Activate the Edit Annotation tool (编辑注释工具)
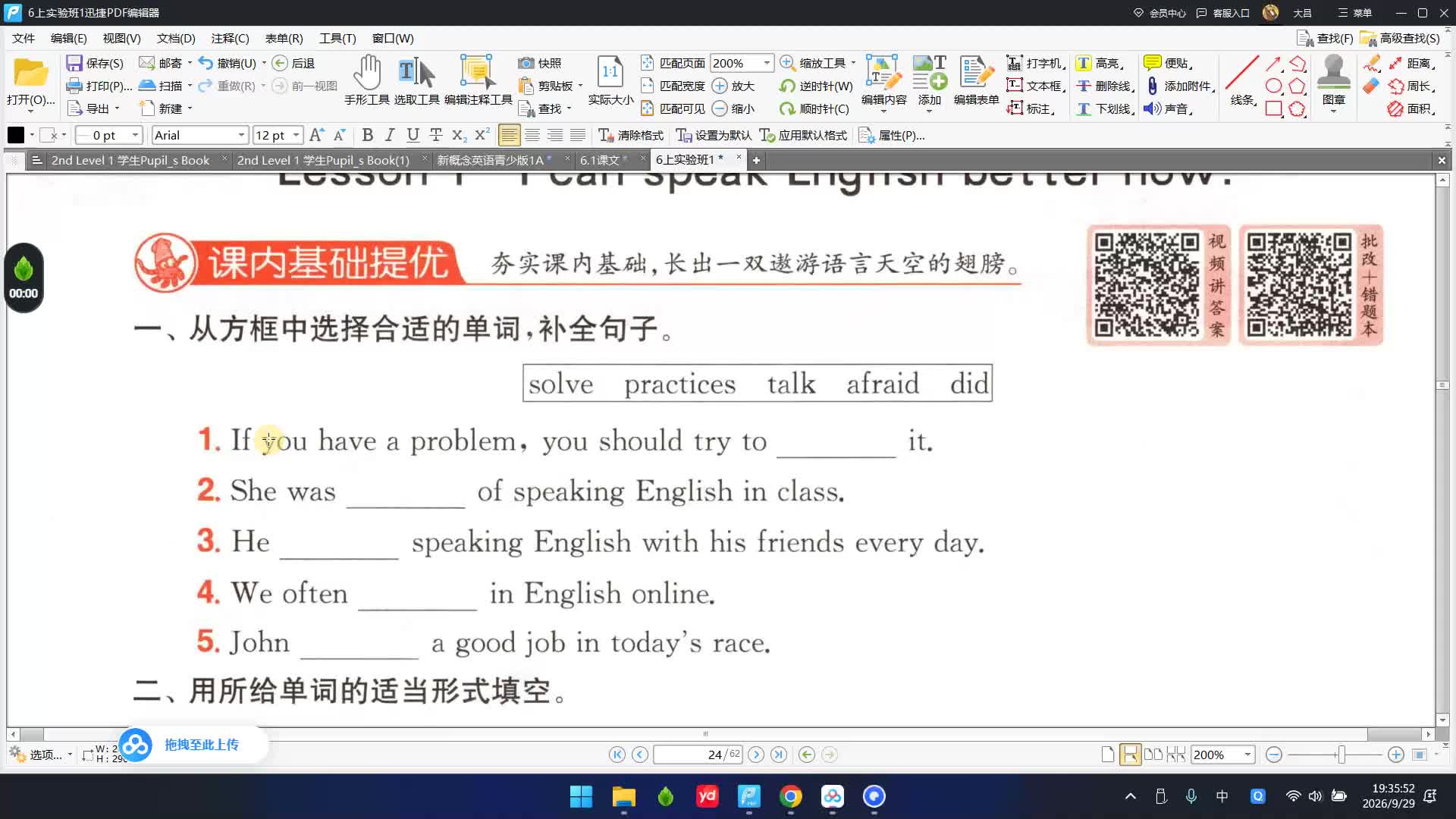 click(478, 80)
